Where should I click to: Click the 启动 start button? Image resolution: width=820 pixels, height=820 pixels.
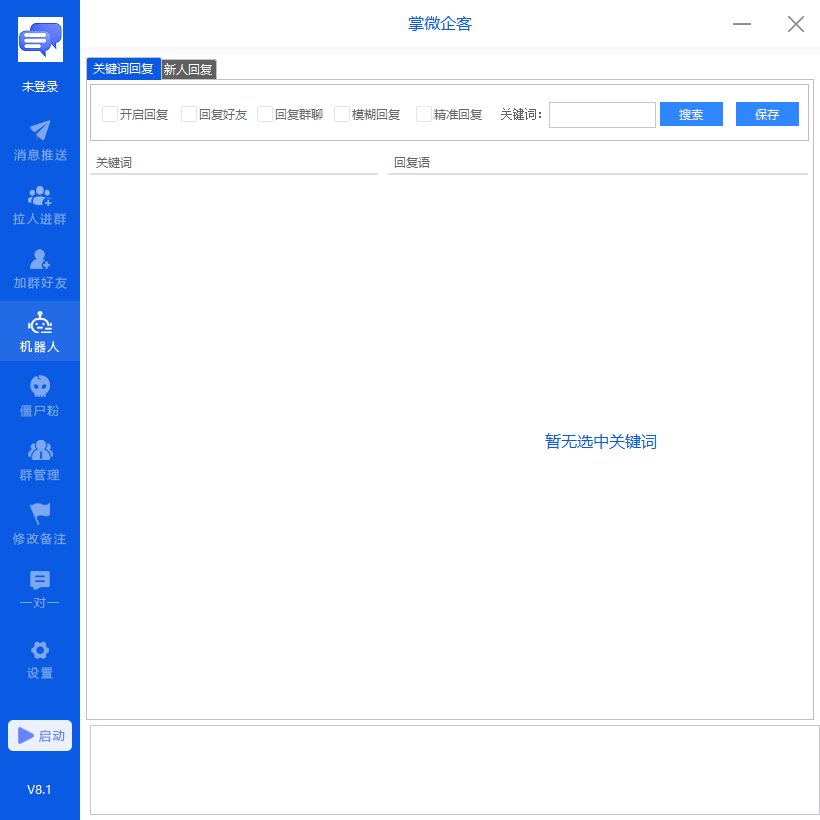point(40,735)
